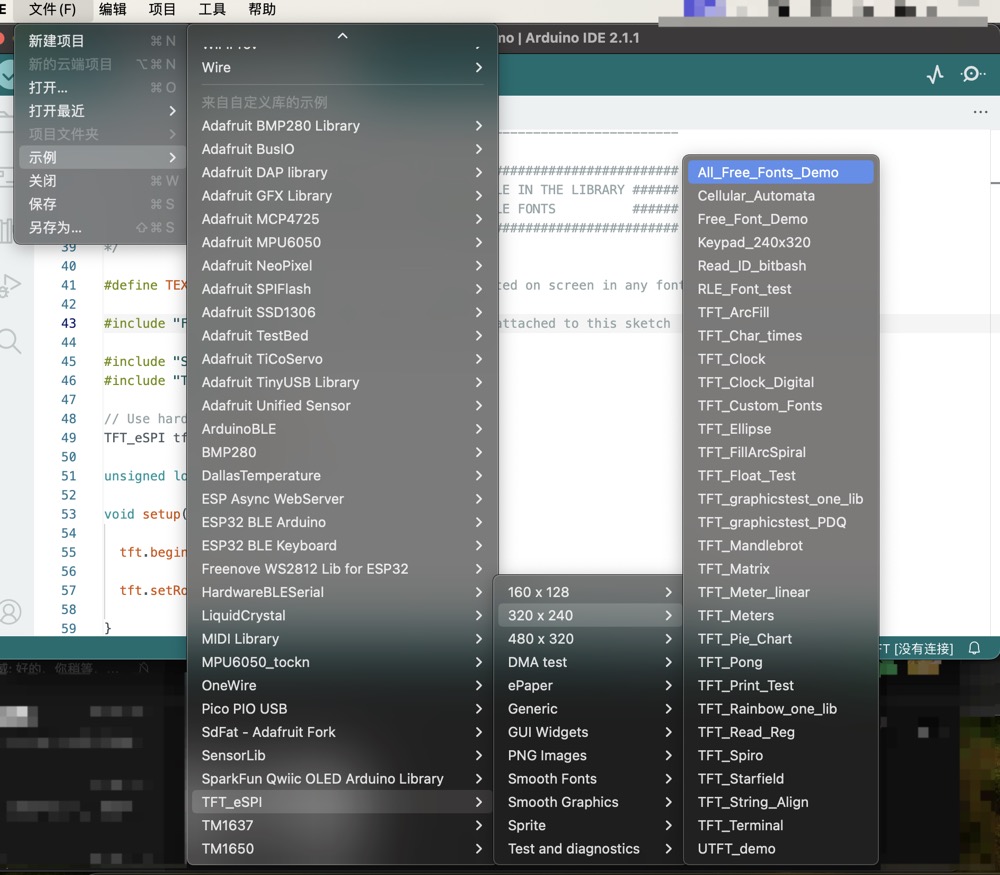Expand Adafruit GFX Library examples
The image size is (1000, 875).
click(342, 196)
